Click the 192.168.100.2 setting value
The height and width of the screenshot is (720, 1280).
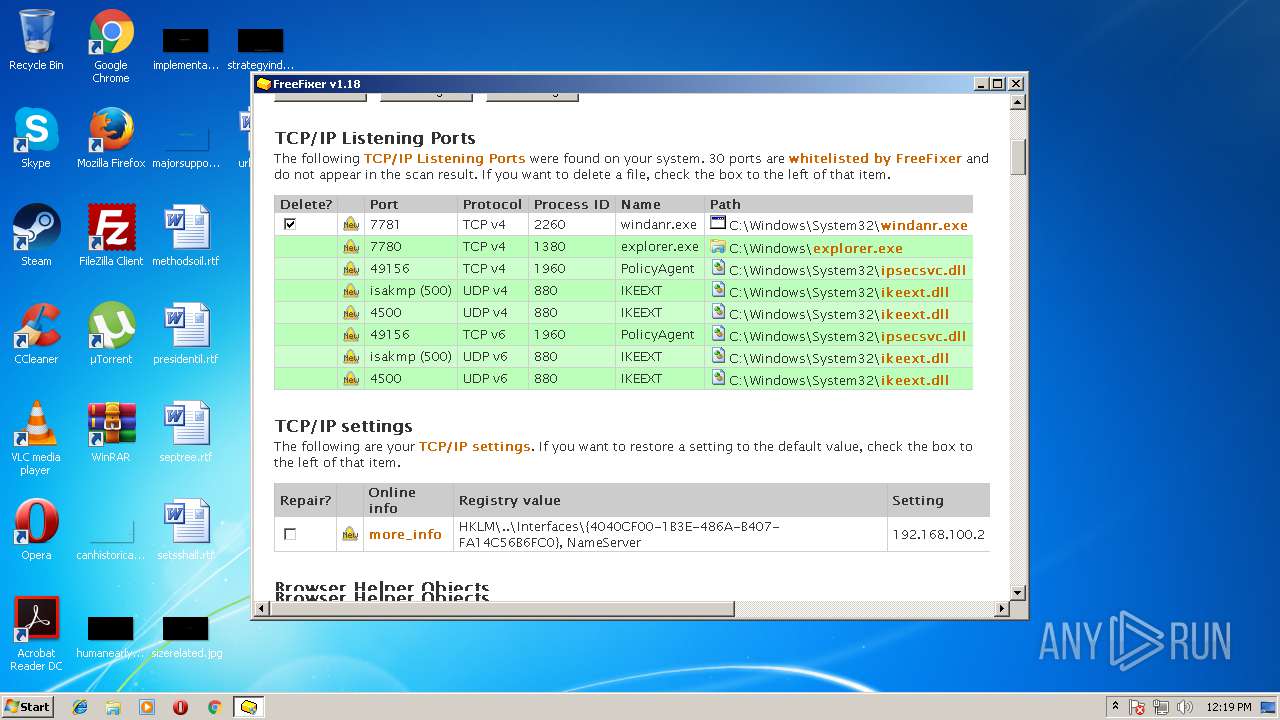[x=938, y=534]
